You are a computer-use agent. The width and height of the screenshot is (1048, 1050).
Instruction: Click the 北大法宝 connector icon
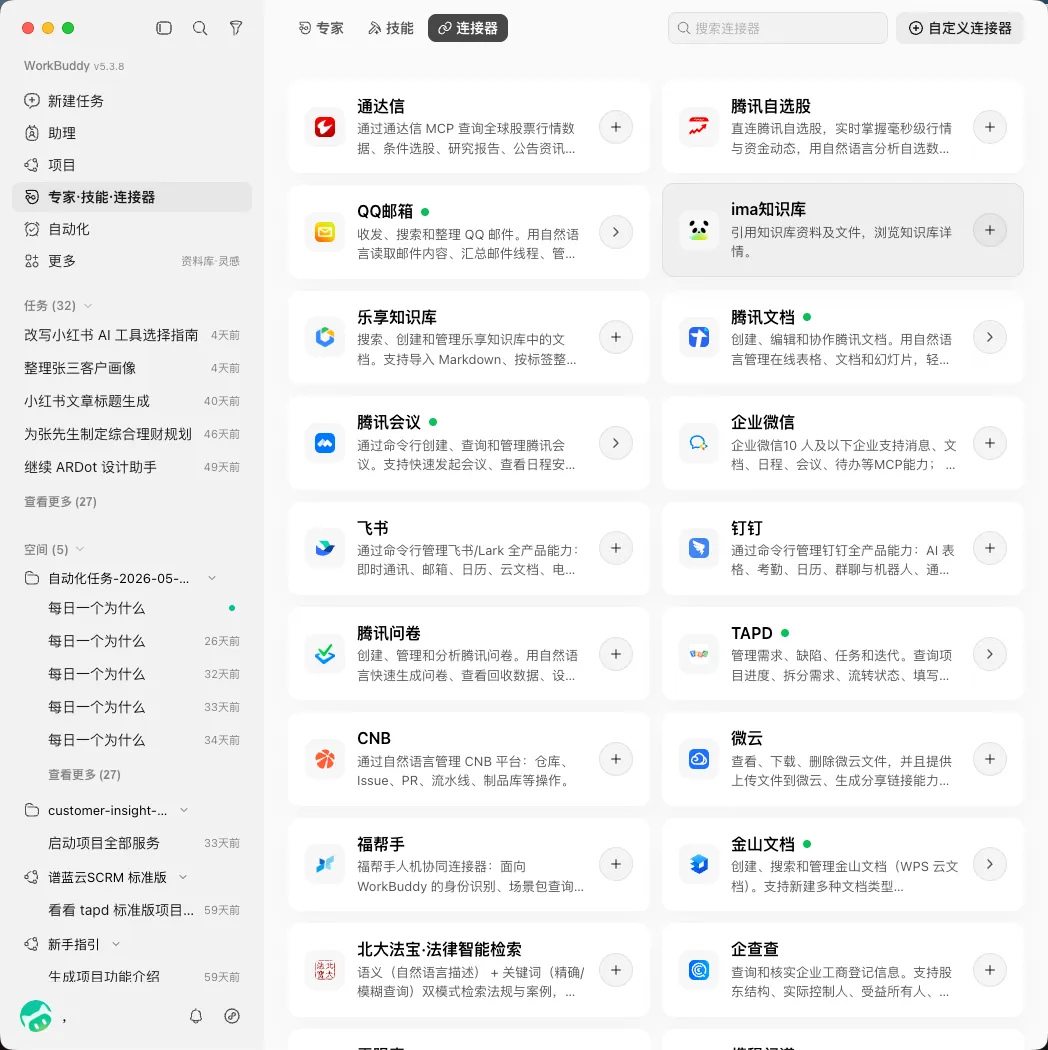(x=325, y=970)
